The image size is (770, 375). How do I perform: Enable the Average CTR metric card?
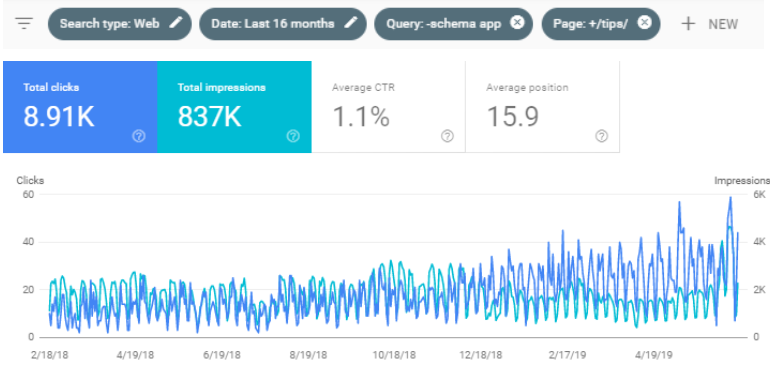pyautogui.click(x=388, y=107)
